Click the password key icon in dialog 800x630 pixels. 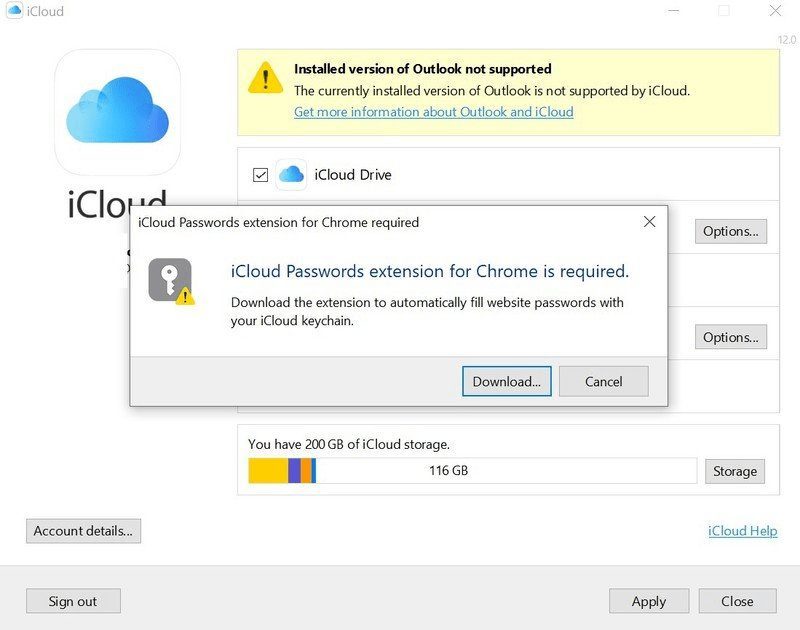(170, 280)
